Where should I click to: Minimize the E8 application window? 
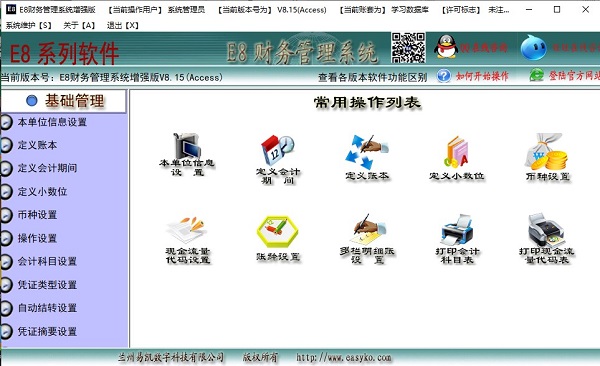point(529,10)
